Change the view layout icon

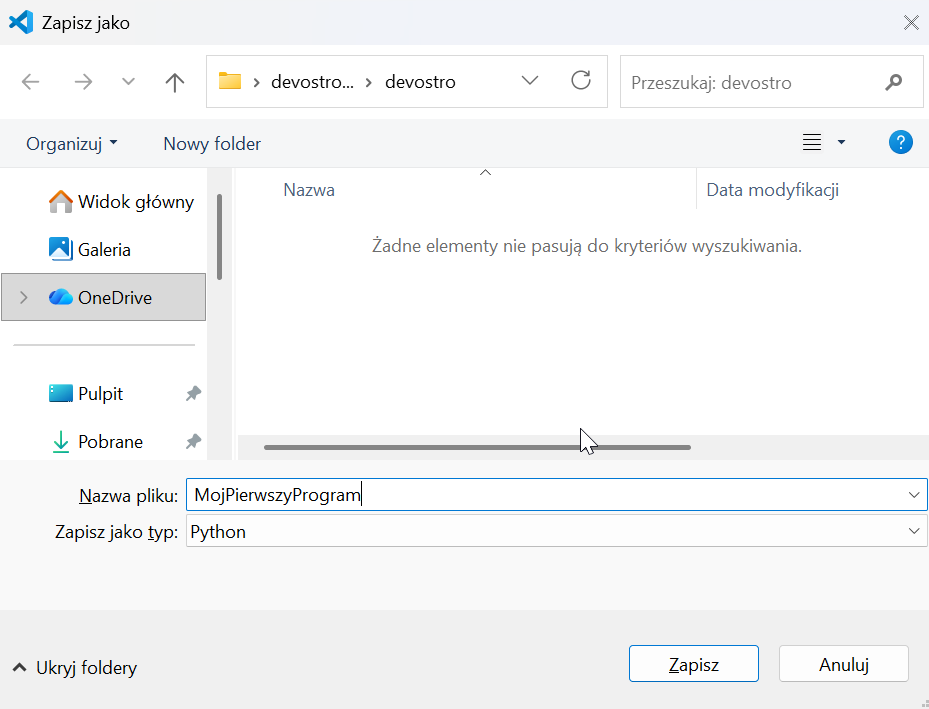pyautogui.click(x=812, y=142)
